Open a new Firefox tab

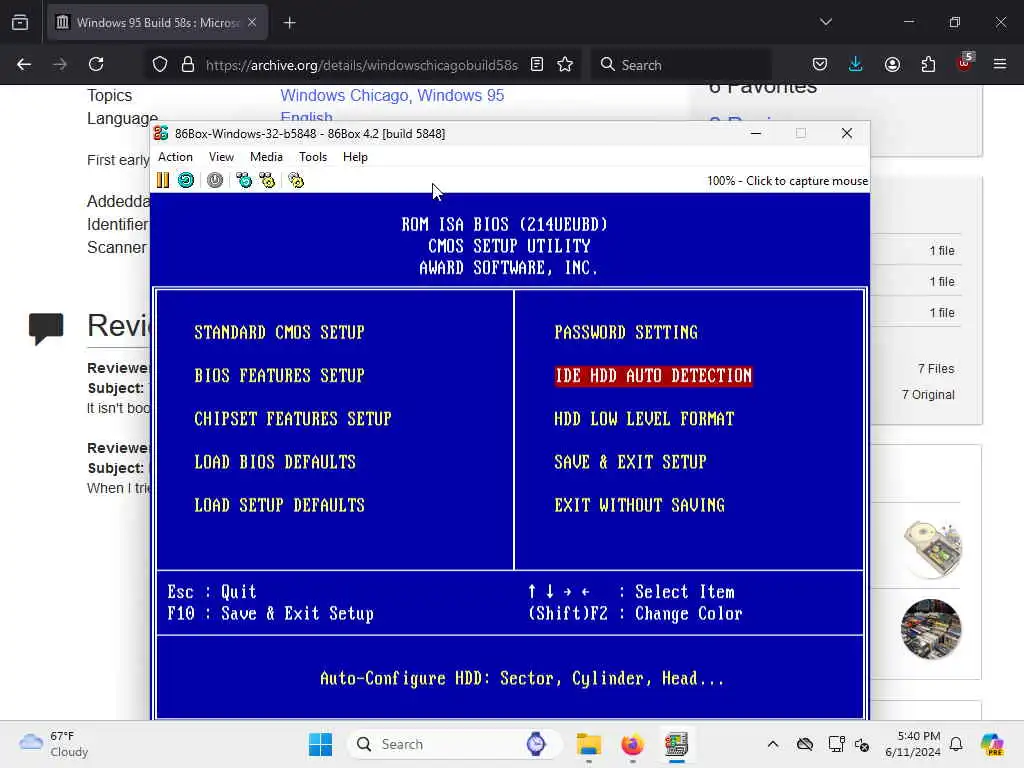pos(289,23)
